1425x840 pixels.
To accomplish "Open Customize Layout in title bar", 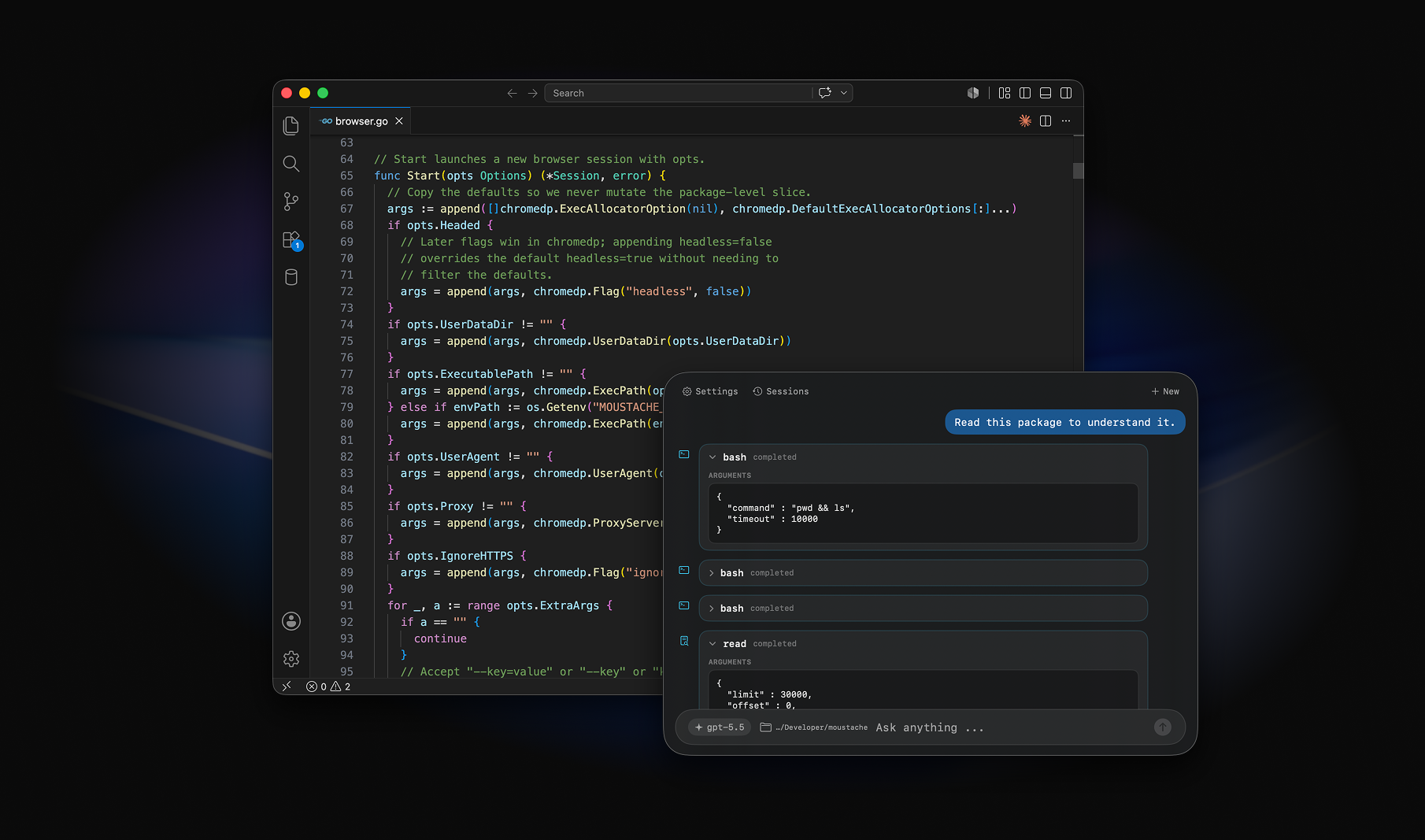I will (x=1005, y=93).
